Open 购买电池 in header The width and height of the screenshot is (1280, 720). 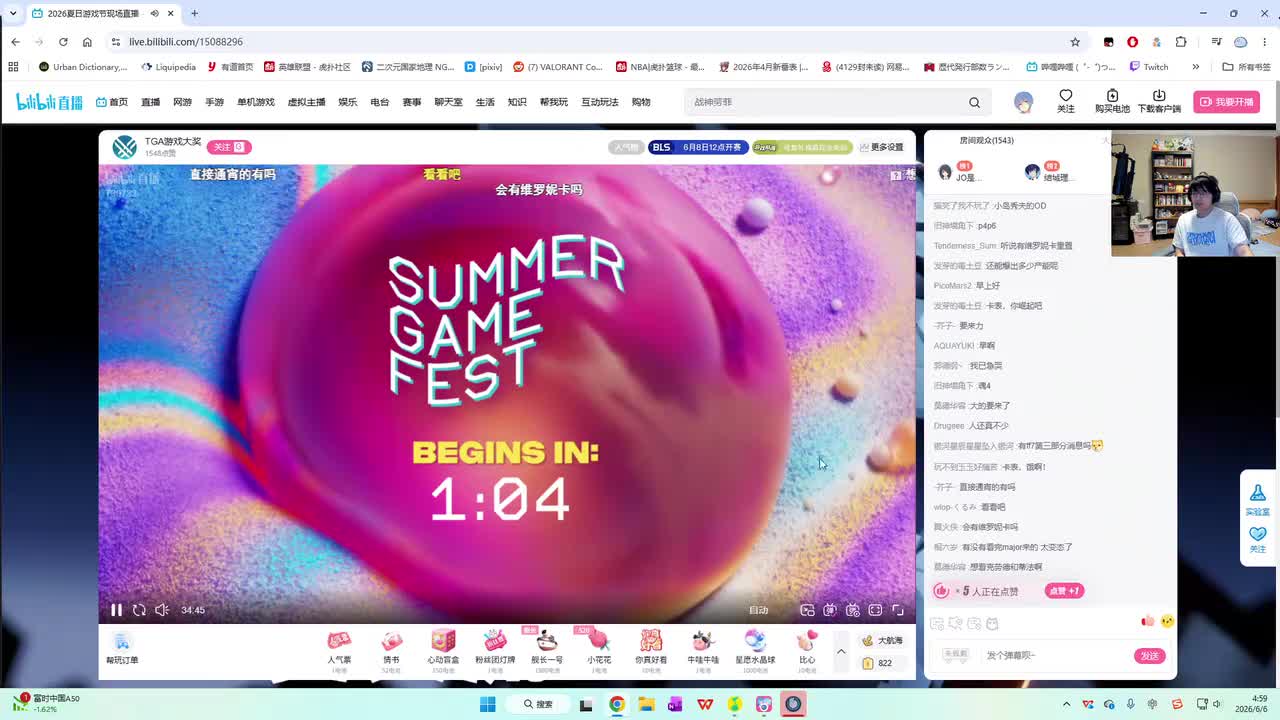(x=1112, y=101)
